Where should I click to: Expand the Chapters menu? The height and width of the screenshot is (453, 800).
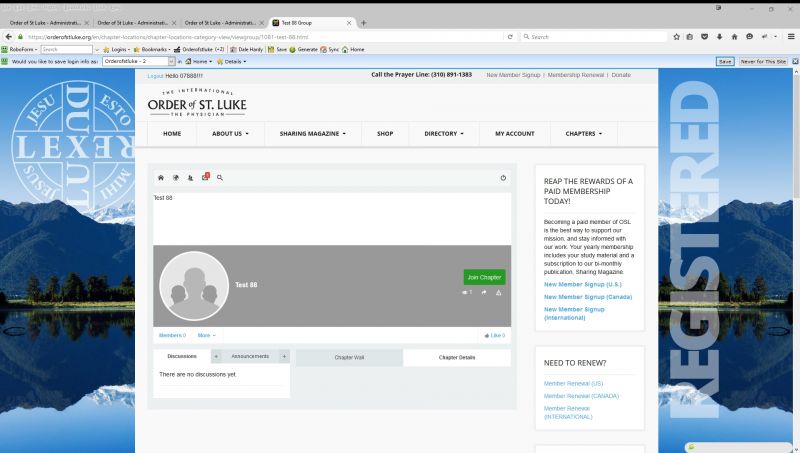tap(584, 134)
